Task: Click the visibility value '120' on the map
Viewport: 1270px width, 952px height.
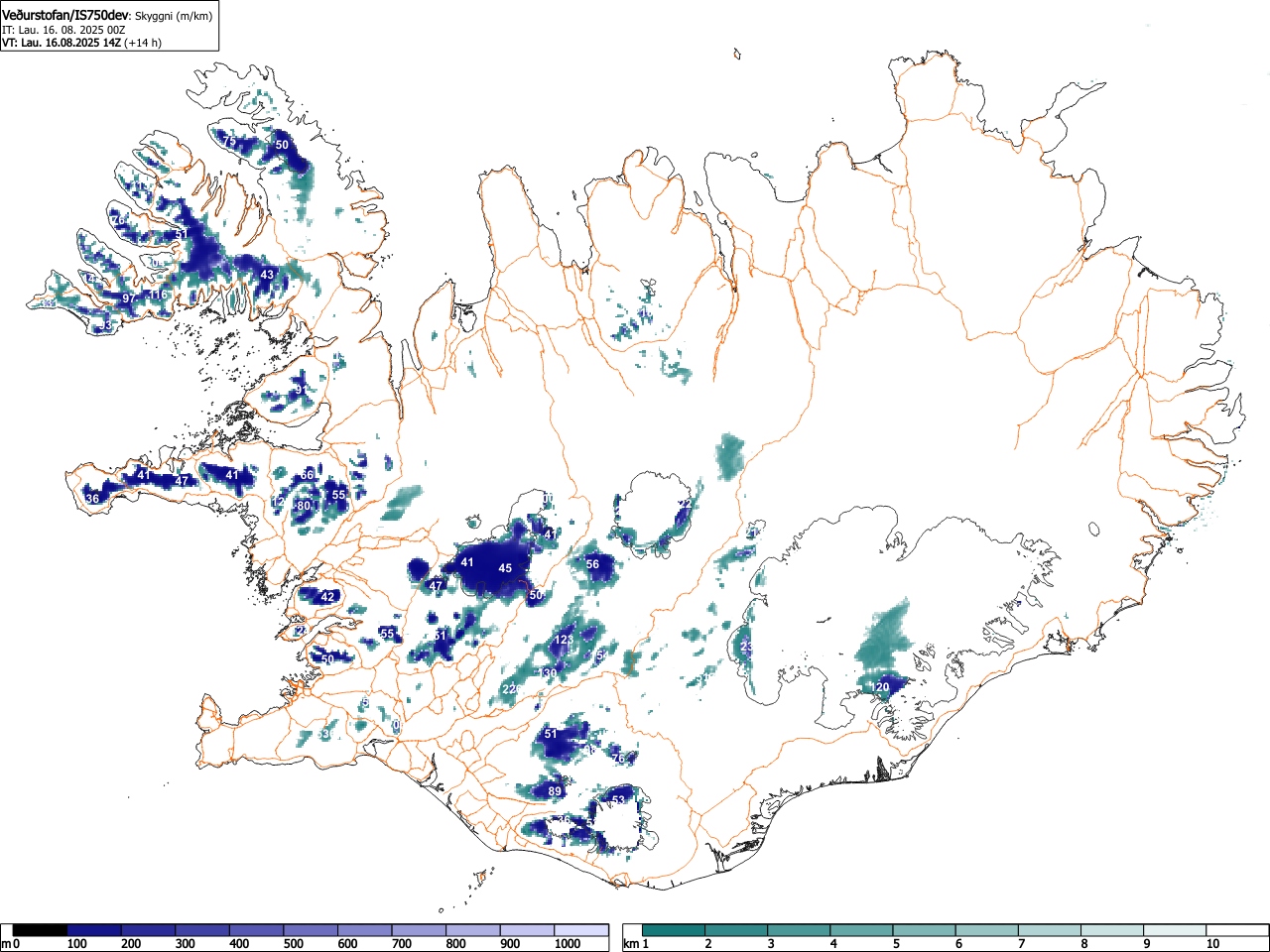Action: click(x=880, y=687)
